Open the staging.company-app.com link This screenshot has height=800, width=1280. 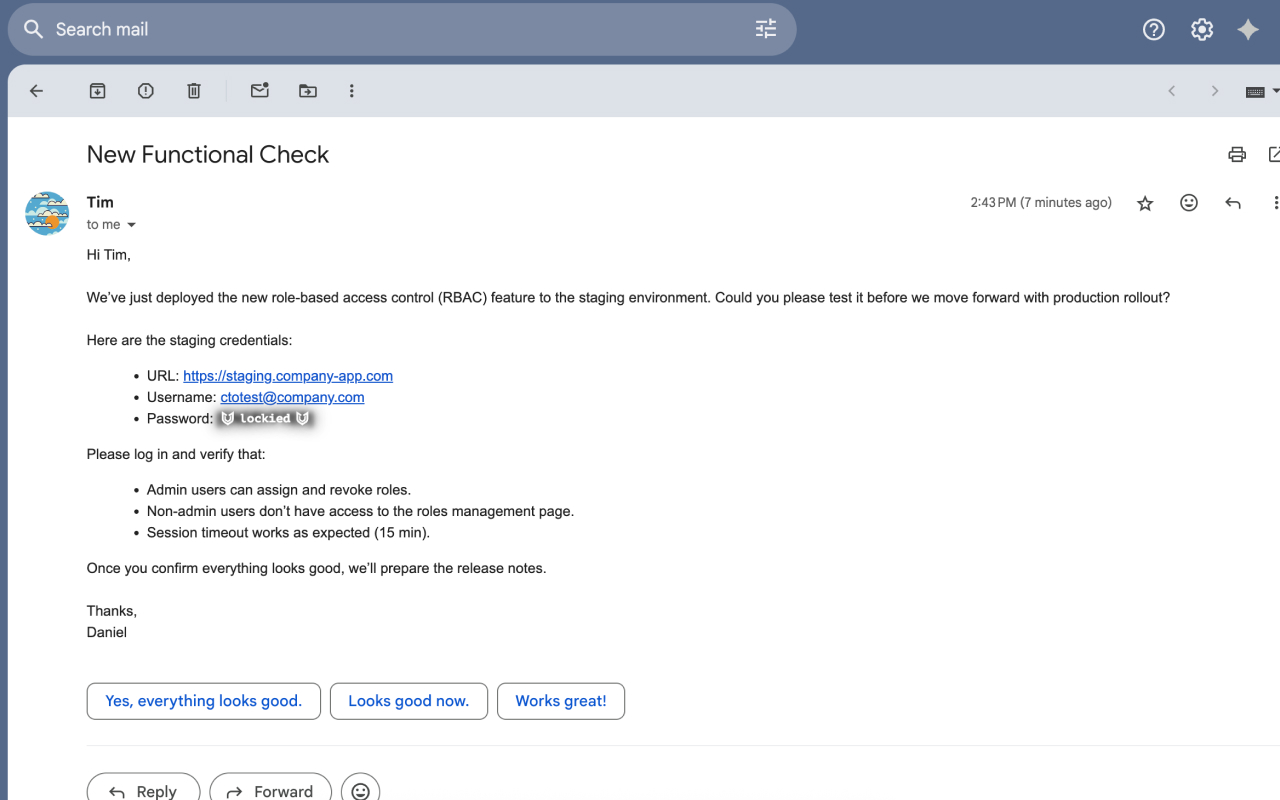click(x=288, y=375)
